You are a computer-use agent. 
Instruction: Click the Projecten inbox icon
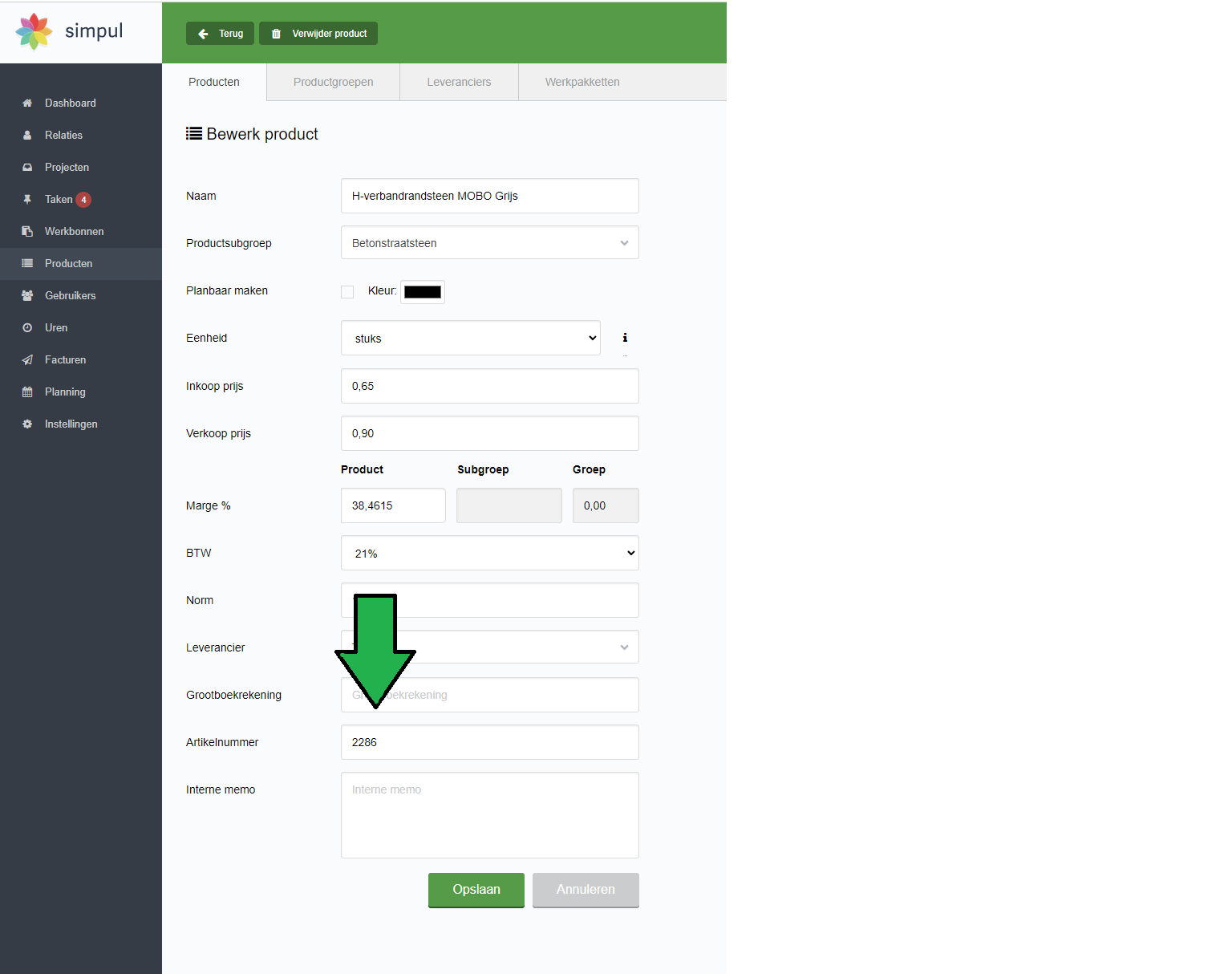pos(27,167)
